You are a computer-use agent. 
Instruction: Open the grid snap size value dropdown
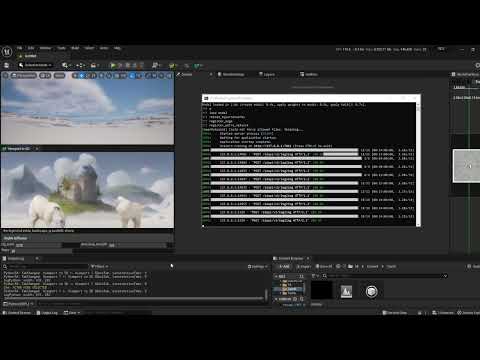123,76
